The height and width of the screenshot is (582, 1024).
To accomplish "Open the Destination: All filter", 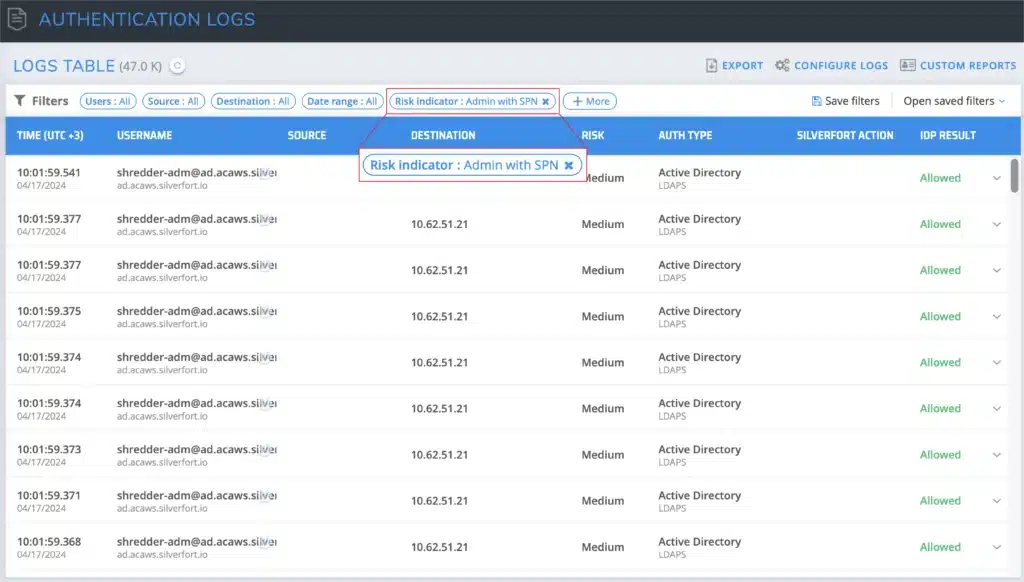I will coord(253,101).
